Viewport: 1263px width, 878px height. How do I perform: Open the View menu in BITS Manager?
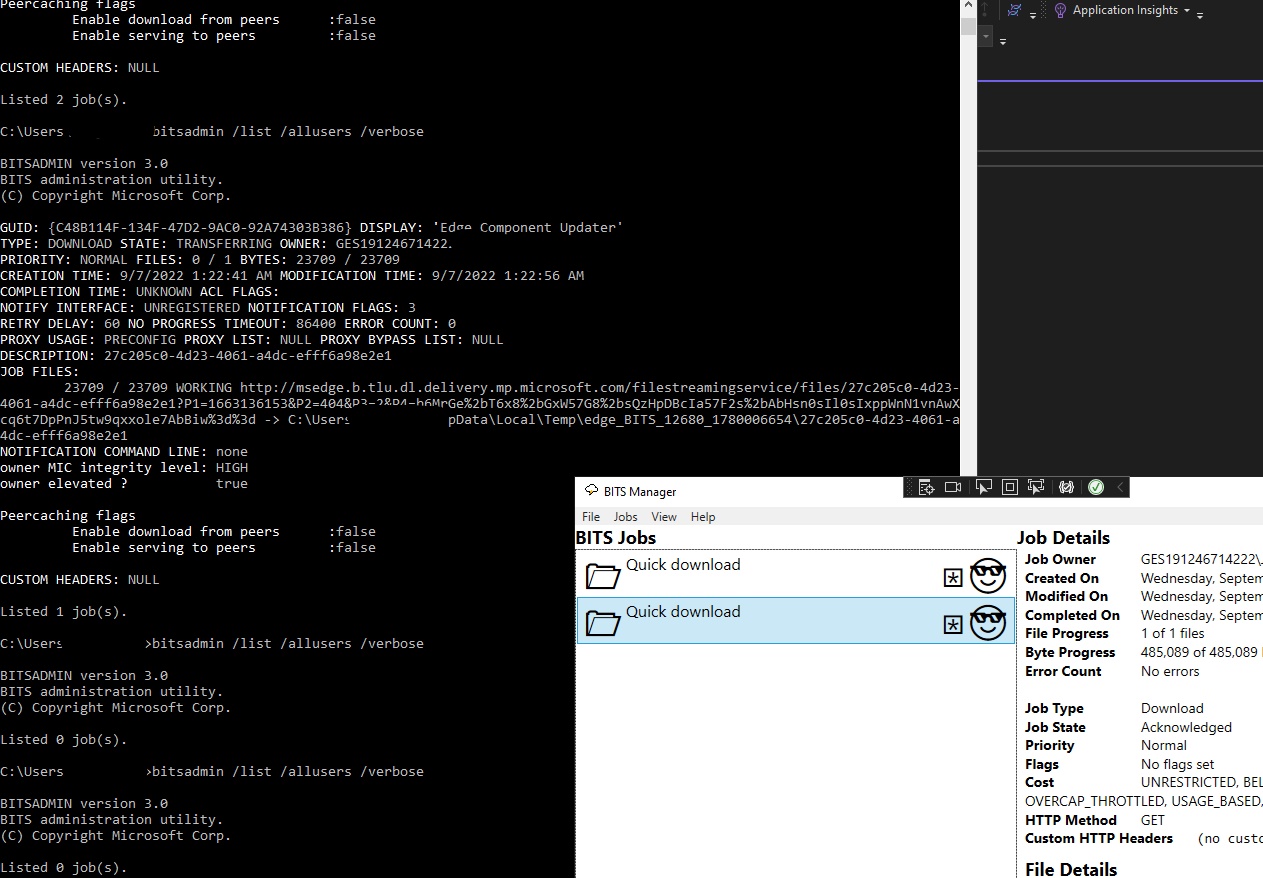pos(663,516)
